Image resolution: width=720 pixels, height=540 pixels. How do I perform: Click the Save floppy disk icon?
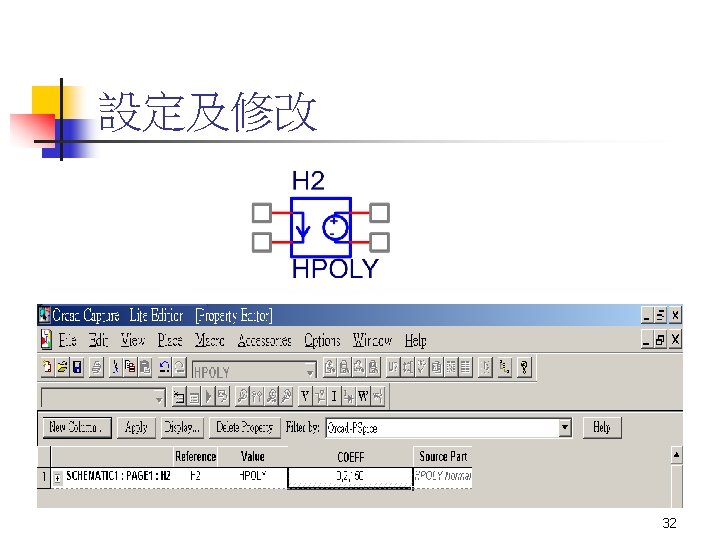(x=77, y=367)
